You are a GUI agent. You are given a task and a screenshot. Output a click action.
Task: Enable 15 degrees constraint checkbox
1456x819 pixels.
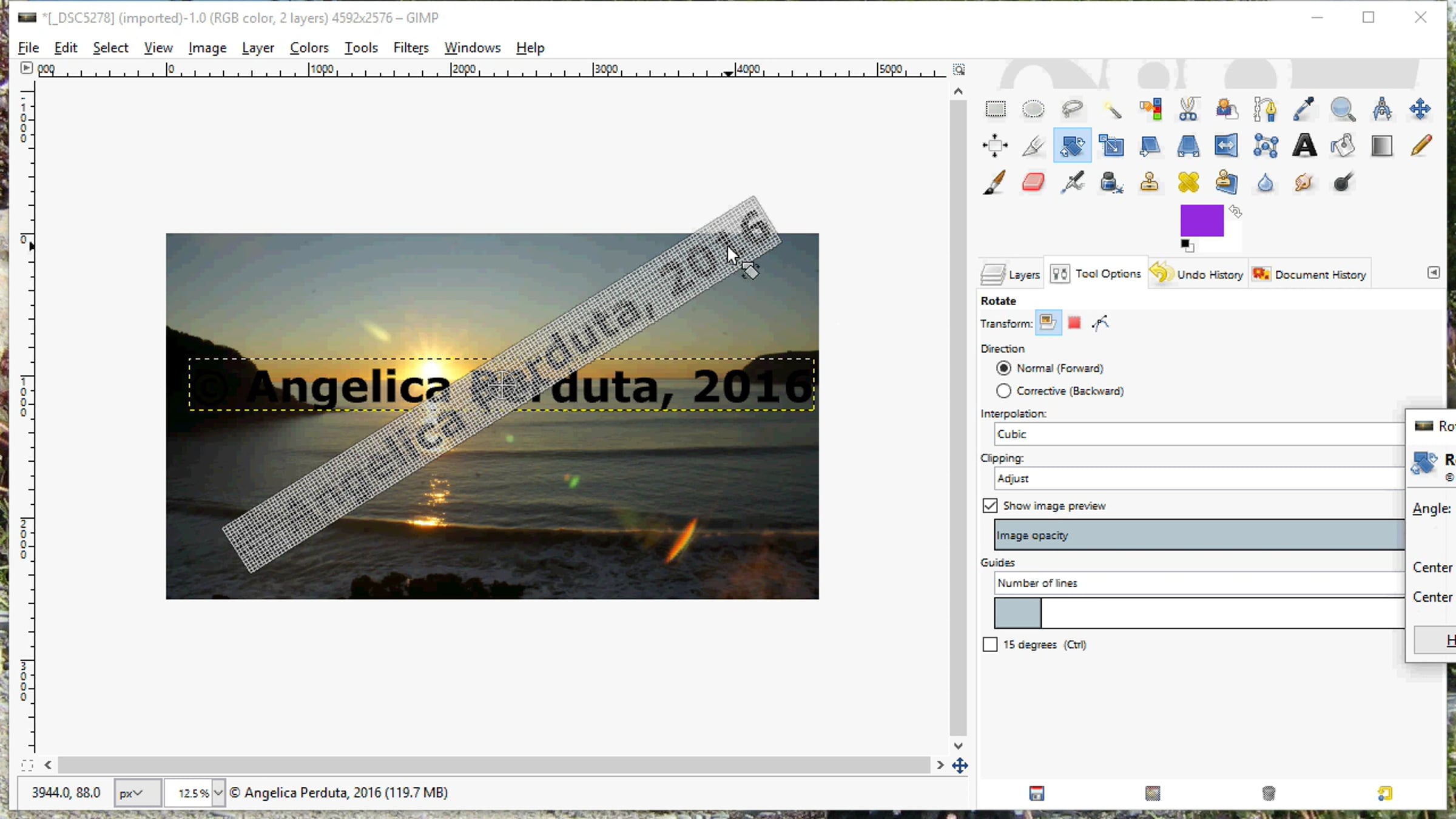990,644
